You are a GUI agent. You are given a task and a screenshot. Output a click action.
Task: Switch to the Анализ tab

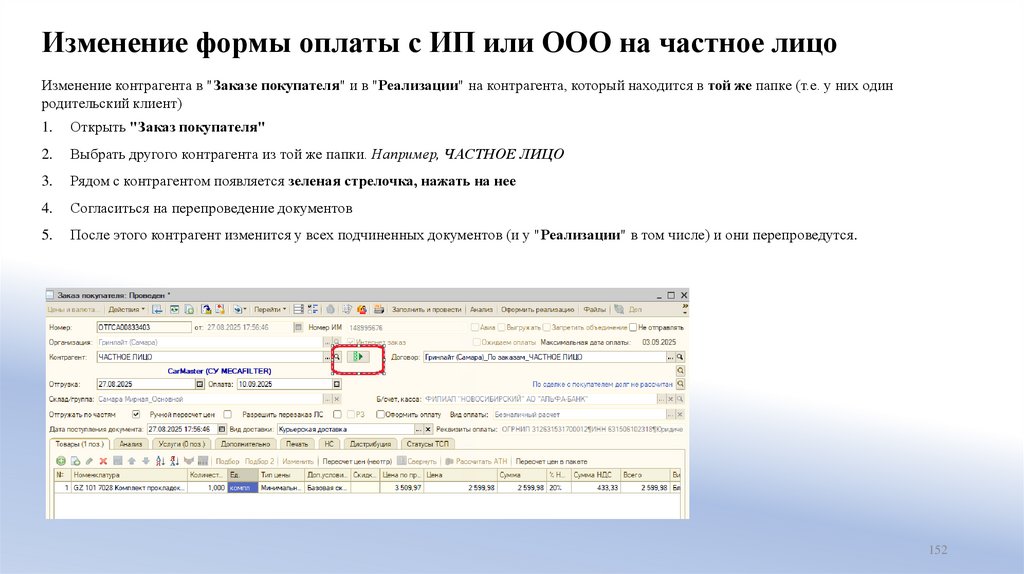(x=131, y=444)
